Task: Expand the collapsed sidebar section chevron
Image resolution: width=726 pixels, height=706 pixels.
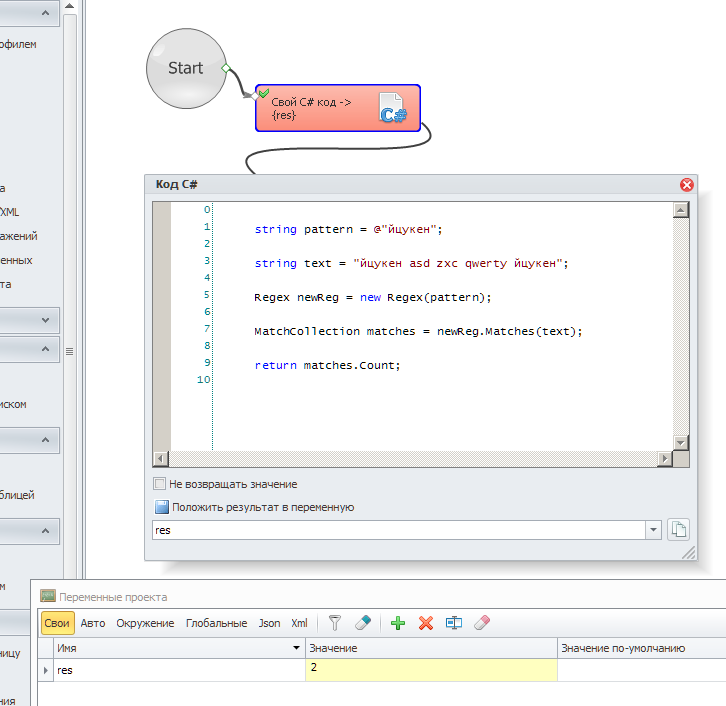Action: click(45, 320)
